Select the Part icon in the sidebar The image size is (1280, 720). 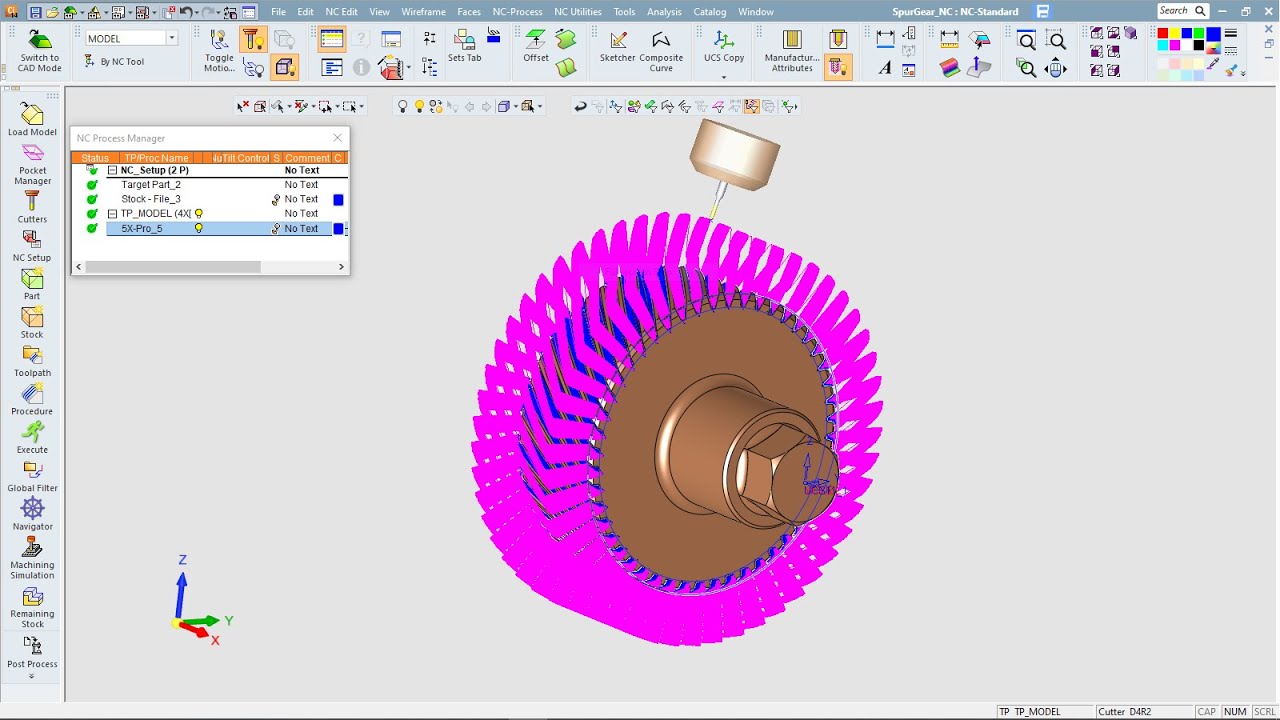pyautogui.click(x=32, y=279)
